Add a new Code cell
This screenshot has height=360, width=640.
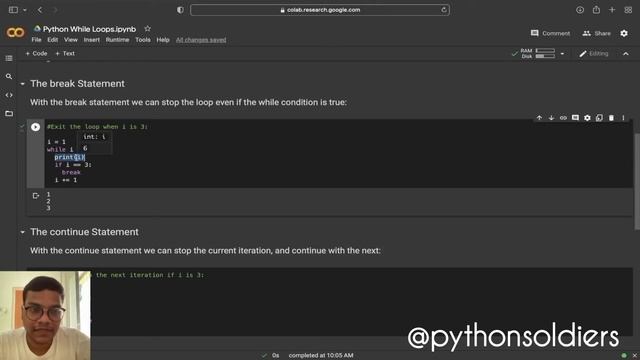[36, 53]
